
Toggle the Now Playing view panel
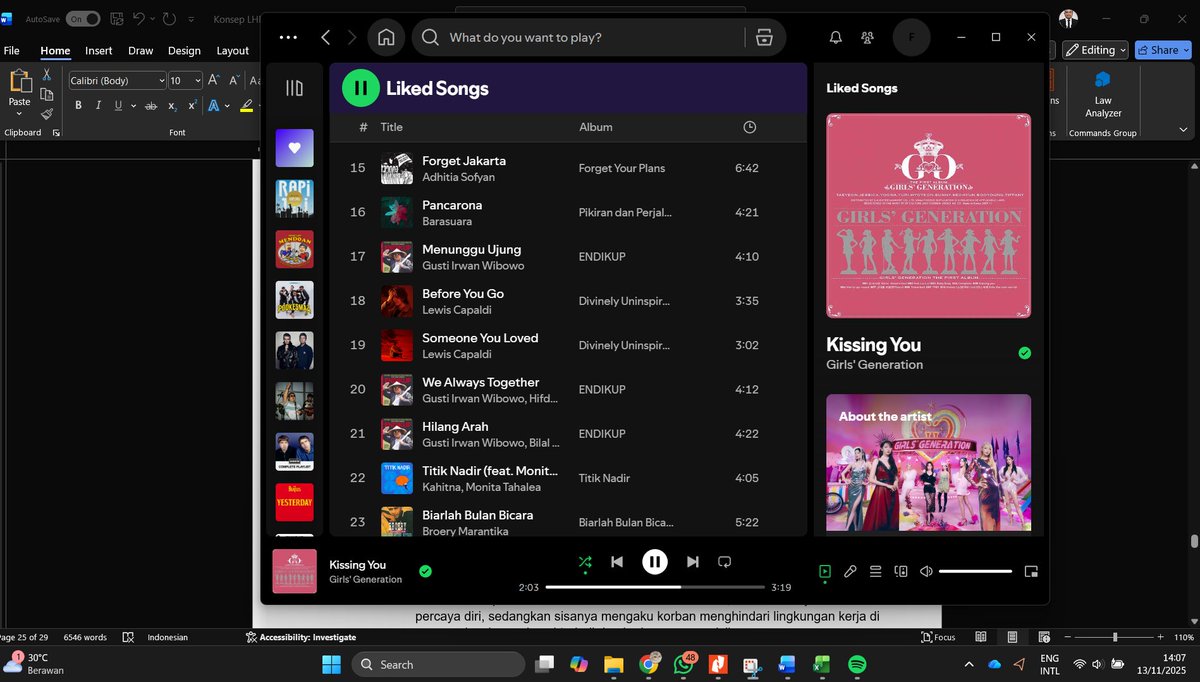point(825,572)
